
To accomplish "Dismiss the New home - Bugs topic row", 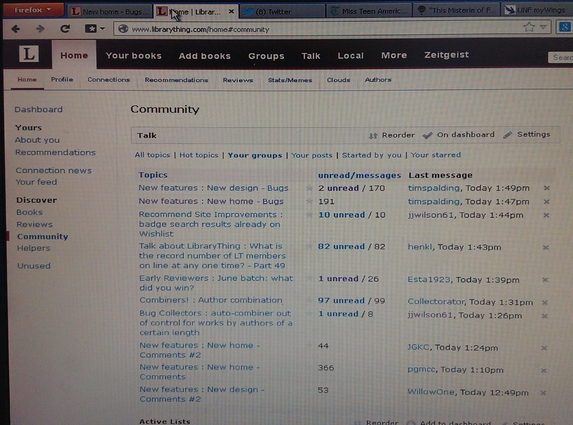I will tap(546, 201).
